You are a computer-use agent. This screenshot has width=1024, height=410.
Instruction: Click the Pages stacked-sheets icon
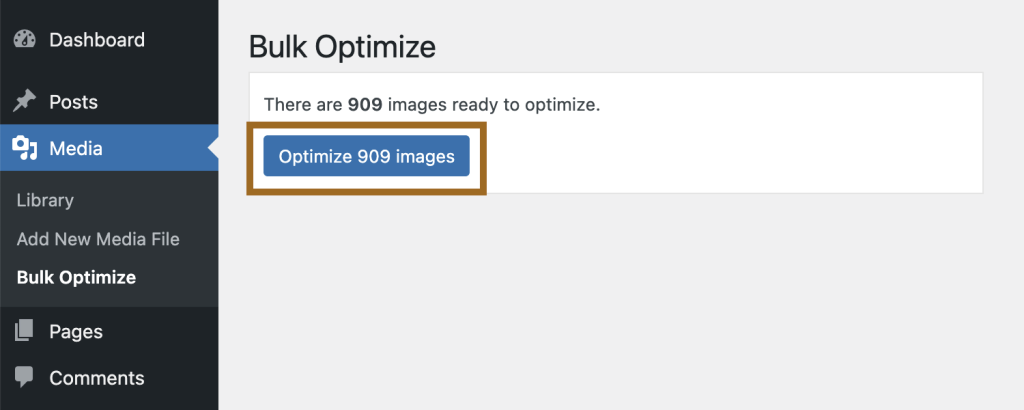point(24,331)
